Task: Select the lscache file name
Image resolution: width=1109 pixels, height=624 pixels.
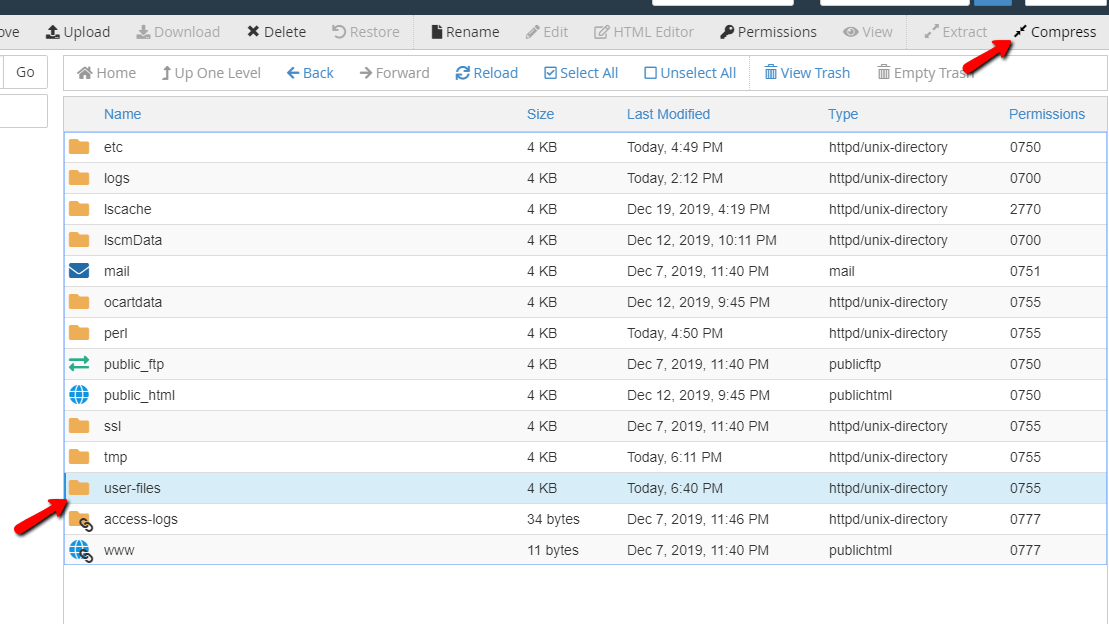Action: pos(127,209)
